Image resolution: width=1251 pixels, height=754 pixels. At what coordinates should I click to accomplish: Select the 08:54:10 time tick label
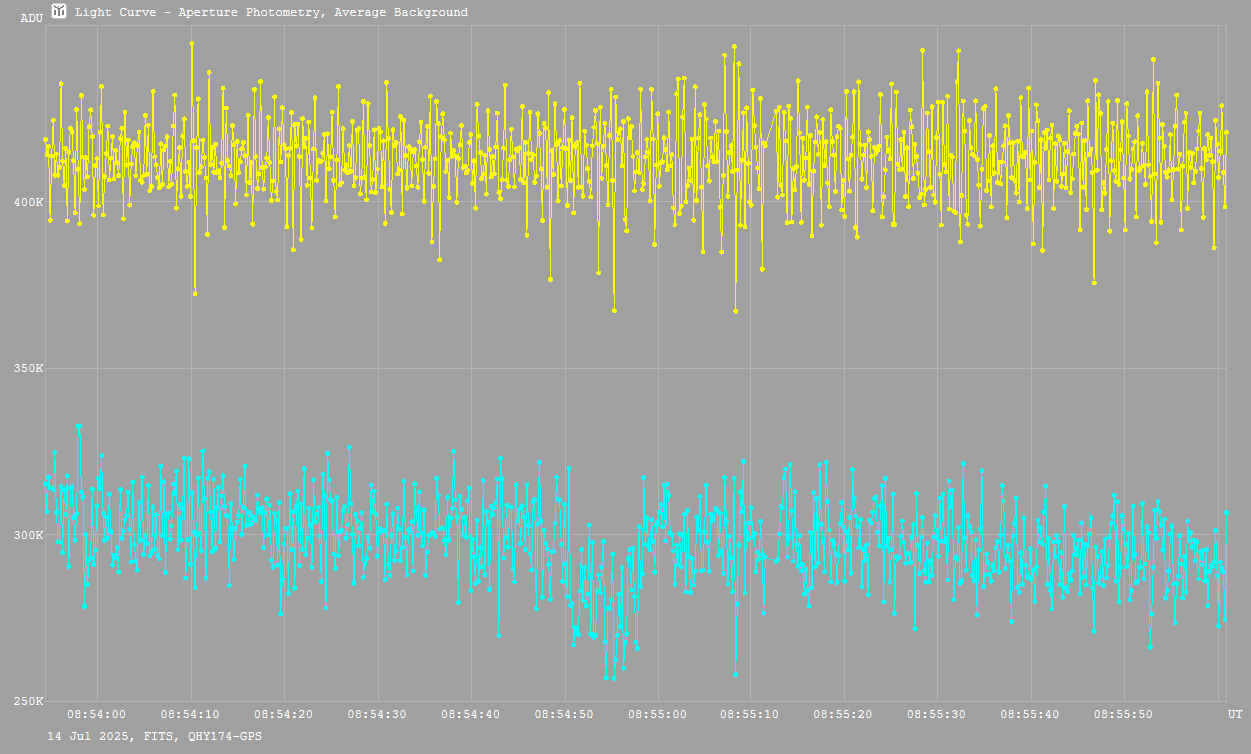click(x=190, y=714)
